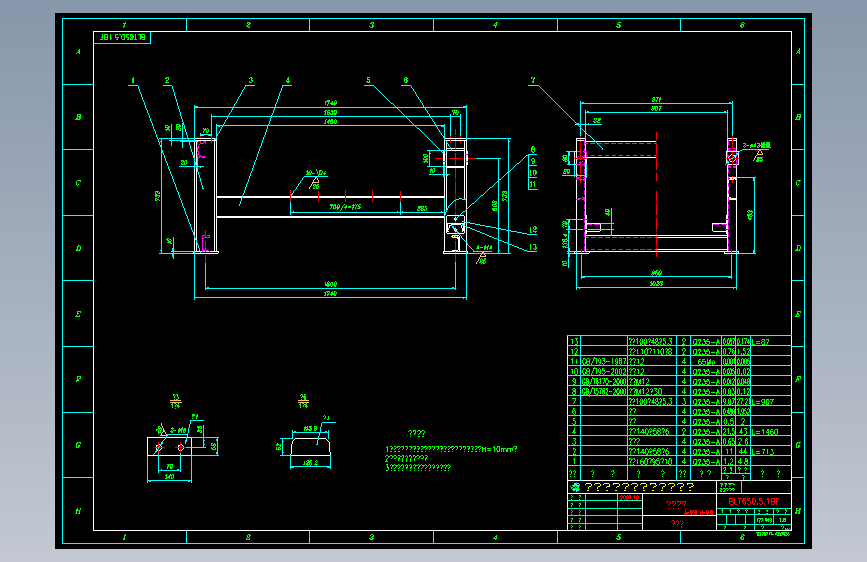Select the L=713 remark in the parts list

pos(763,451)
